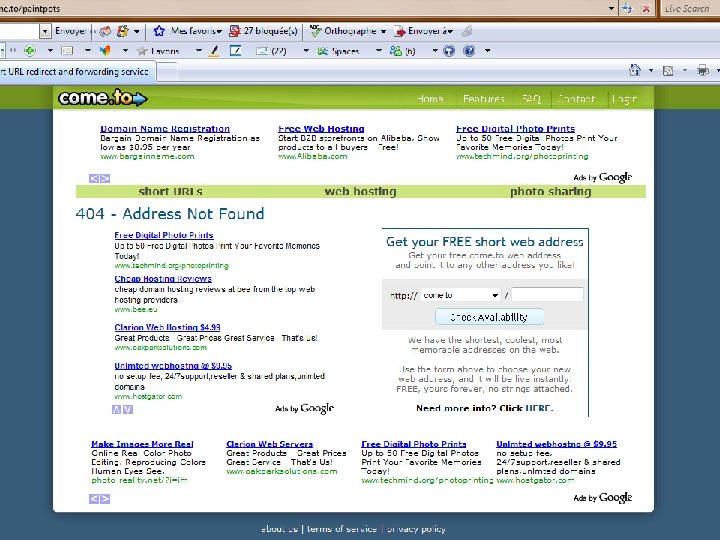
Task: Click the about us footer link
Action: pos(279,529)
